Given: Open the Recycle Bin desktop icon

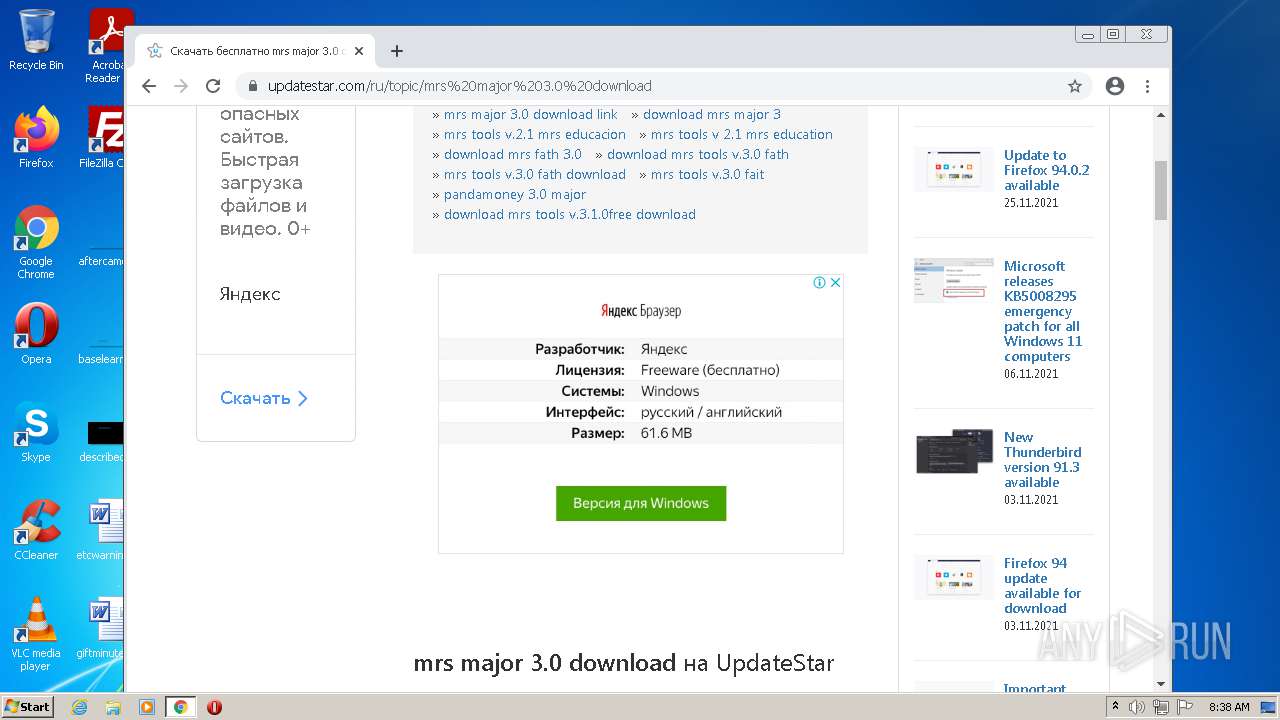Looking at the screenshot, I should pos(36,40).
